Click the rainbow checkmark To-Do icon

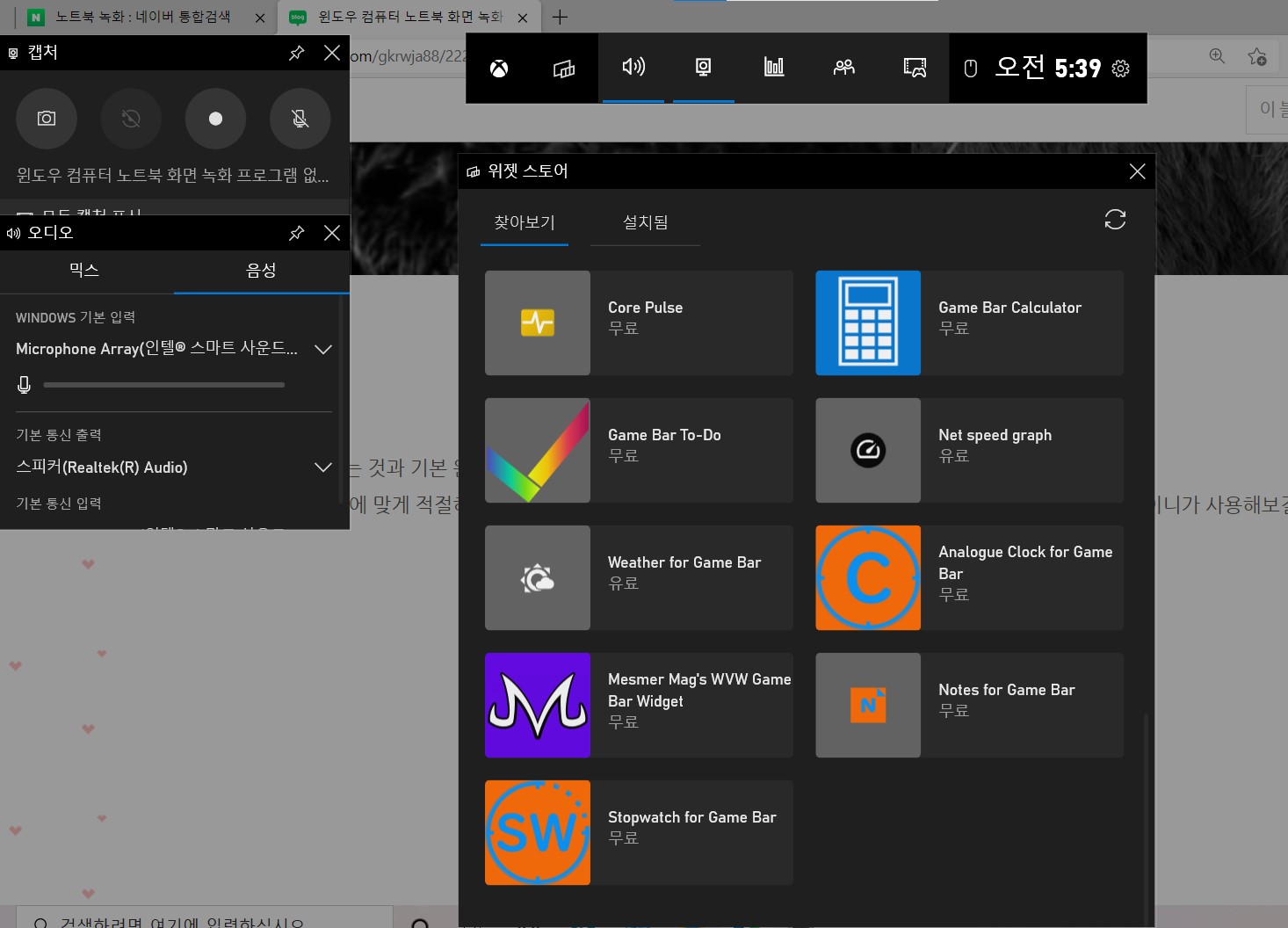point(538,450)
